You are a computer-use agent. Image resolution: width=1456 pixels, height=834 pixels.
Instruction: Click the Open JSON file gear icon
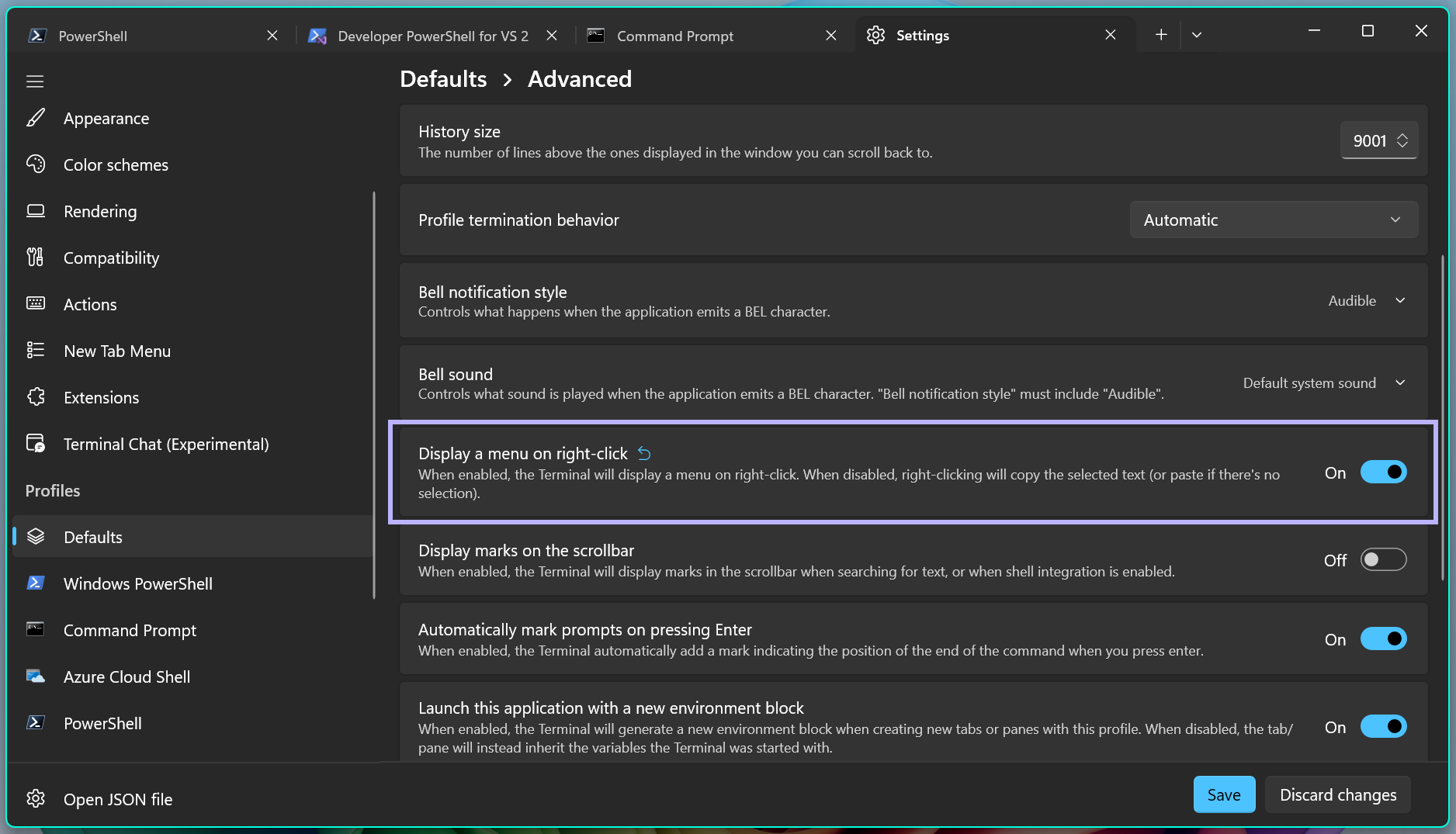point(36,798)
